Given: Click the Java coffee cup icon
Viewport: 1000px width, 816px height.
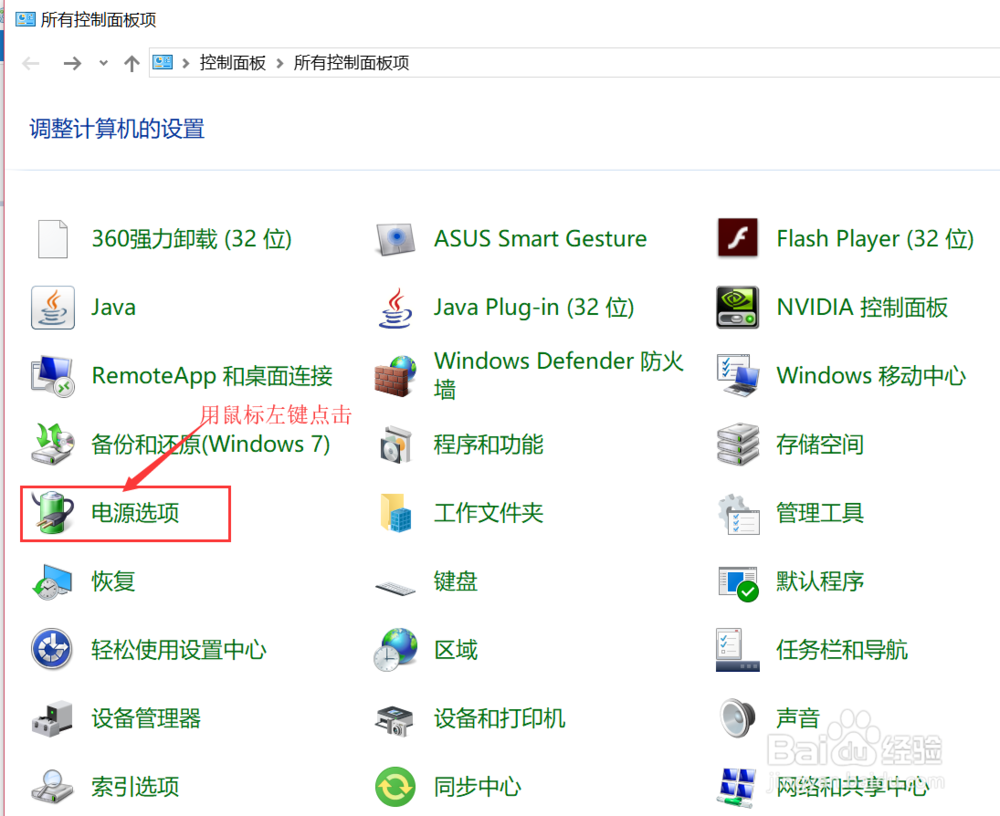Looking at the screenshot, I should pos(52,307).
